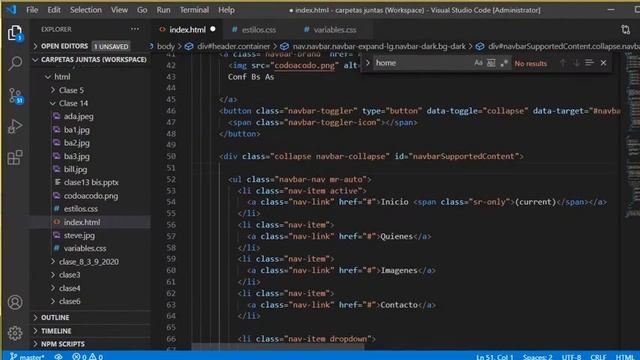Open the Manage gear icon
This screenshot has height=360, width=640.
pos(15,333)
